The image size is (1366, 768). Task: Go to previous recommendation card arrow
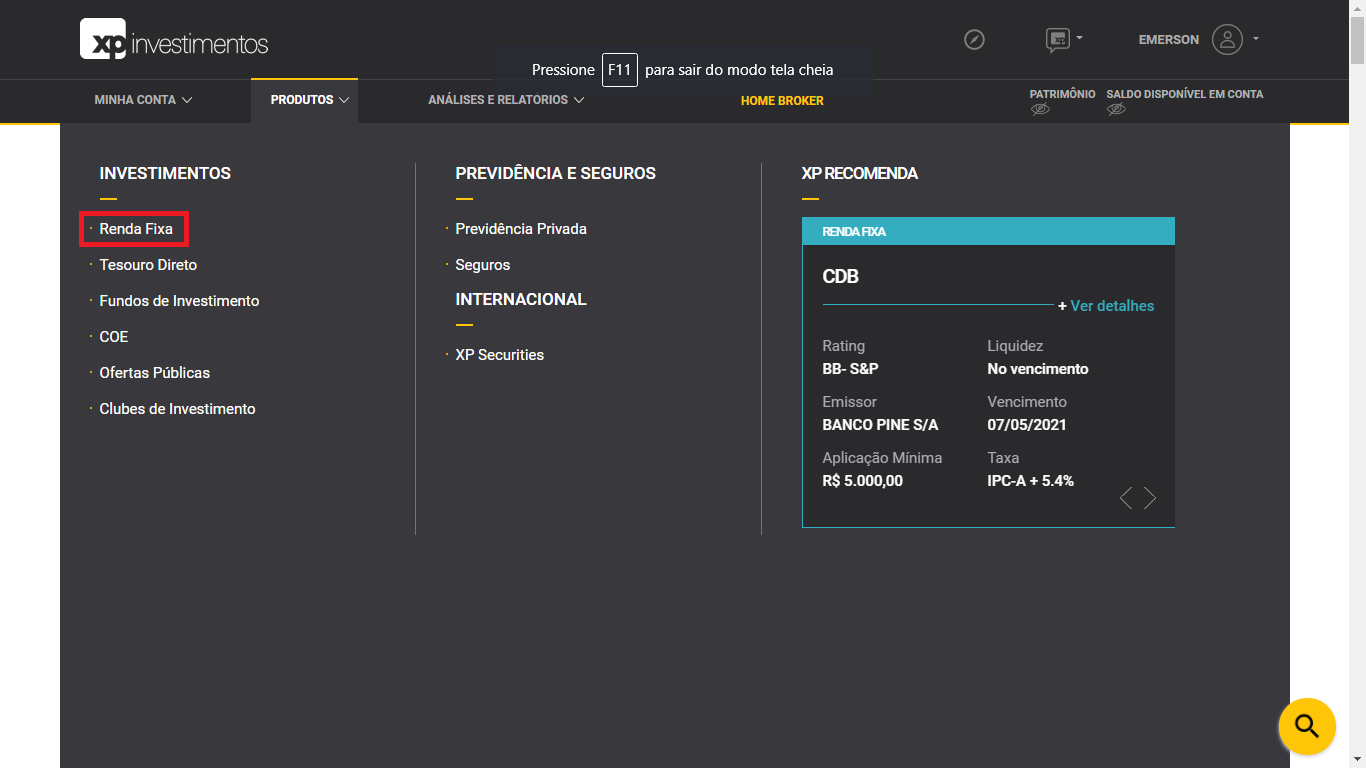[1126, 498]
